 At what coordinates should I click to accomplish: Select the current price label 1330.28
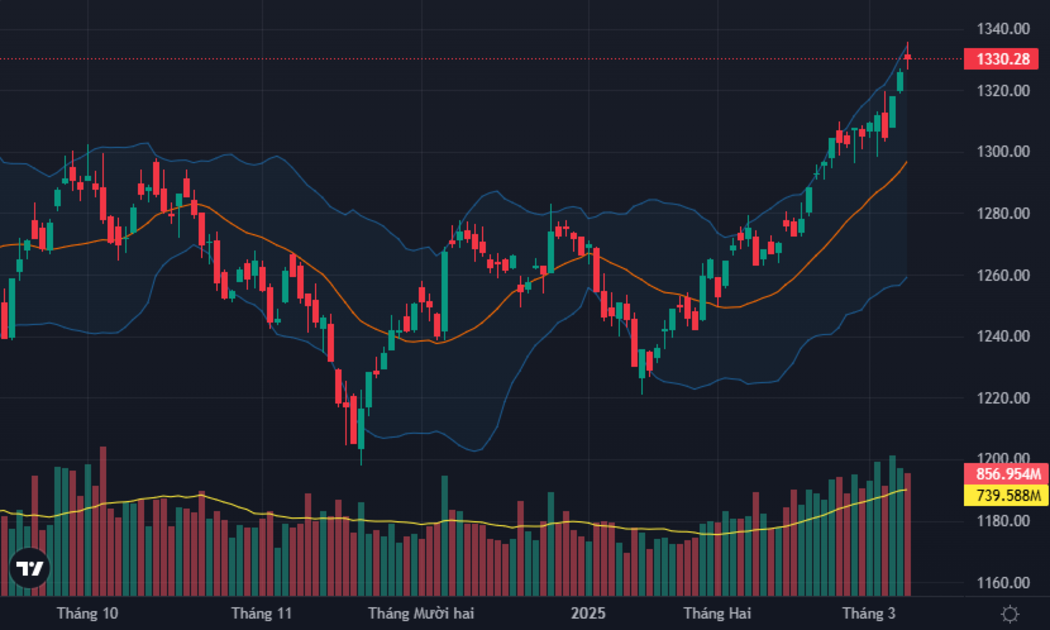pos(1001,59)
